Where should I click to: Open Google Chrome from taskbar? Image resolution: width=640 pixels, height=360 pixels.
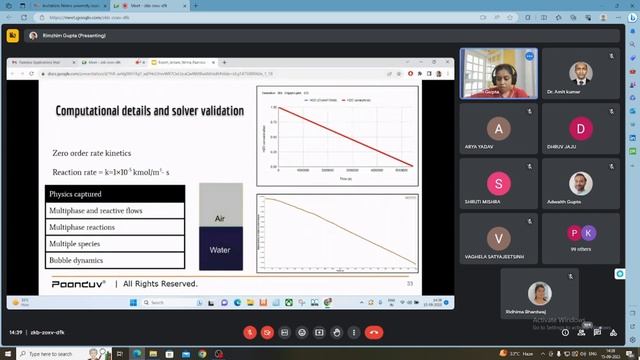pyautogui.click(x=202, y=353)
